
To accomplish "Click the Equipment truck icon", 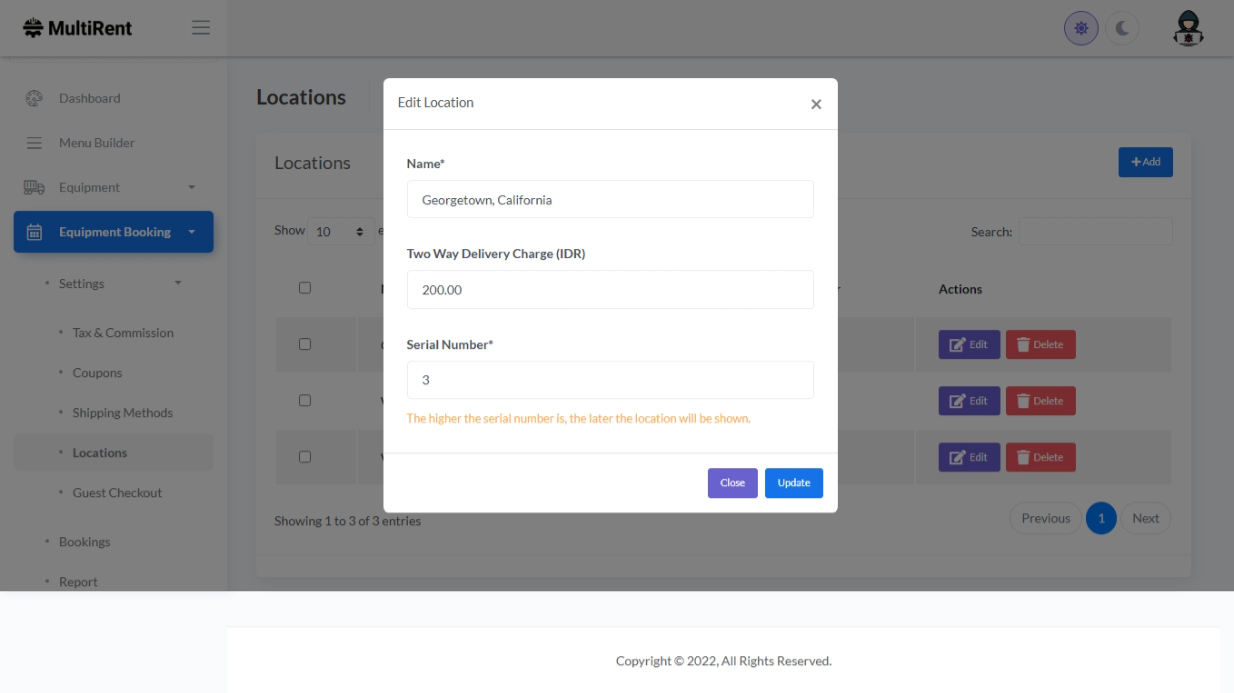I will tap(34, 187).
